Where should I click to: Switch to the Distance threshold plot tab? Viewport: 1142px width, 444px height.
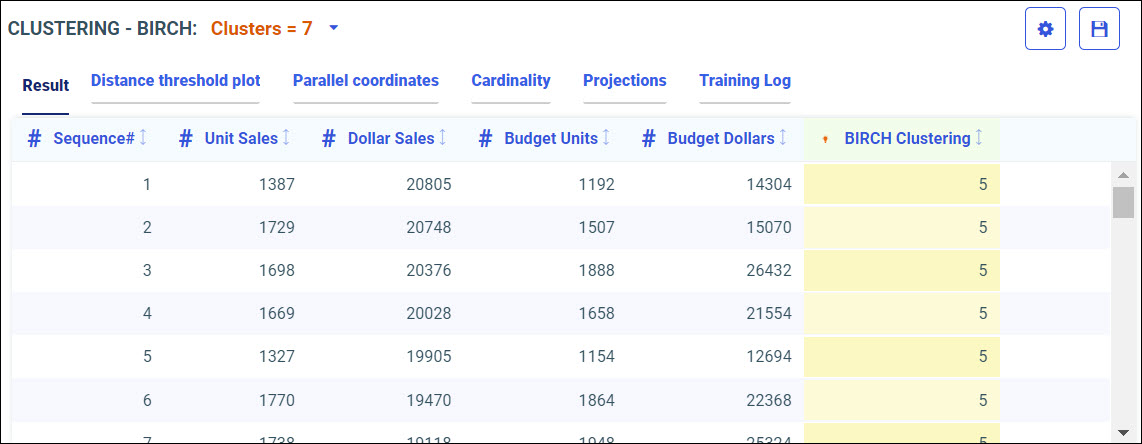coord(175,81)
